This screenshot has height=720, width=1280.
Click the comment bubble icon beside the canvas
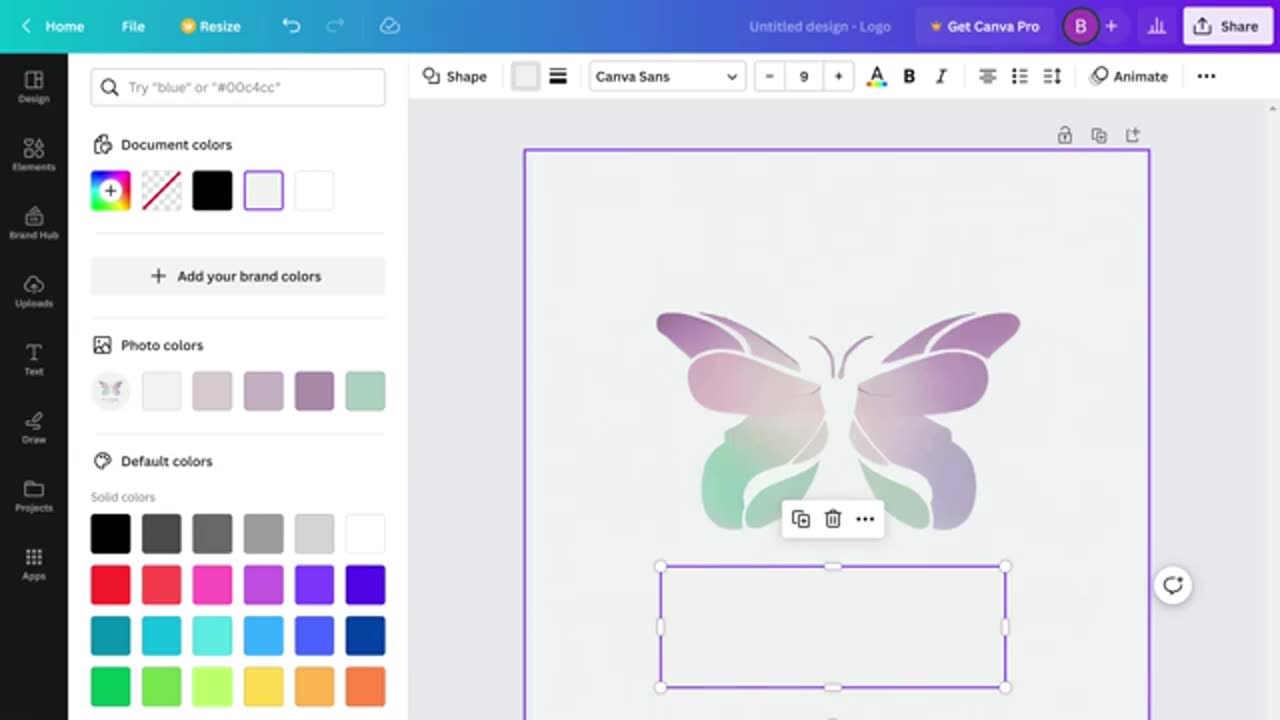pos(1173,585)
